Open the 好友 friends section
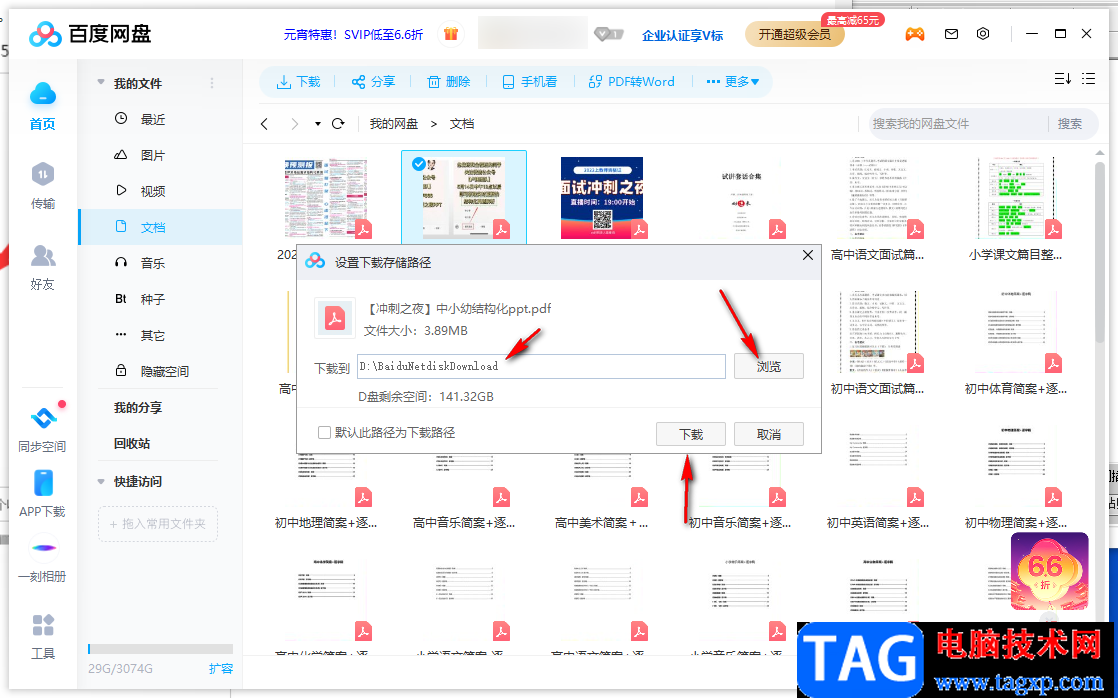Screen dimensions: 1118x698 click(43, 256)
